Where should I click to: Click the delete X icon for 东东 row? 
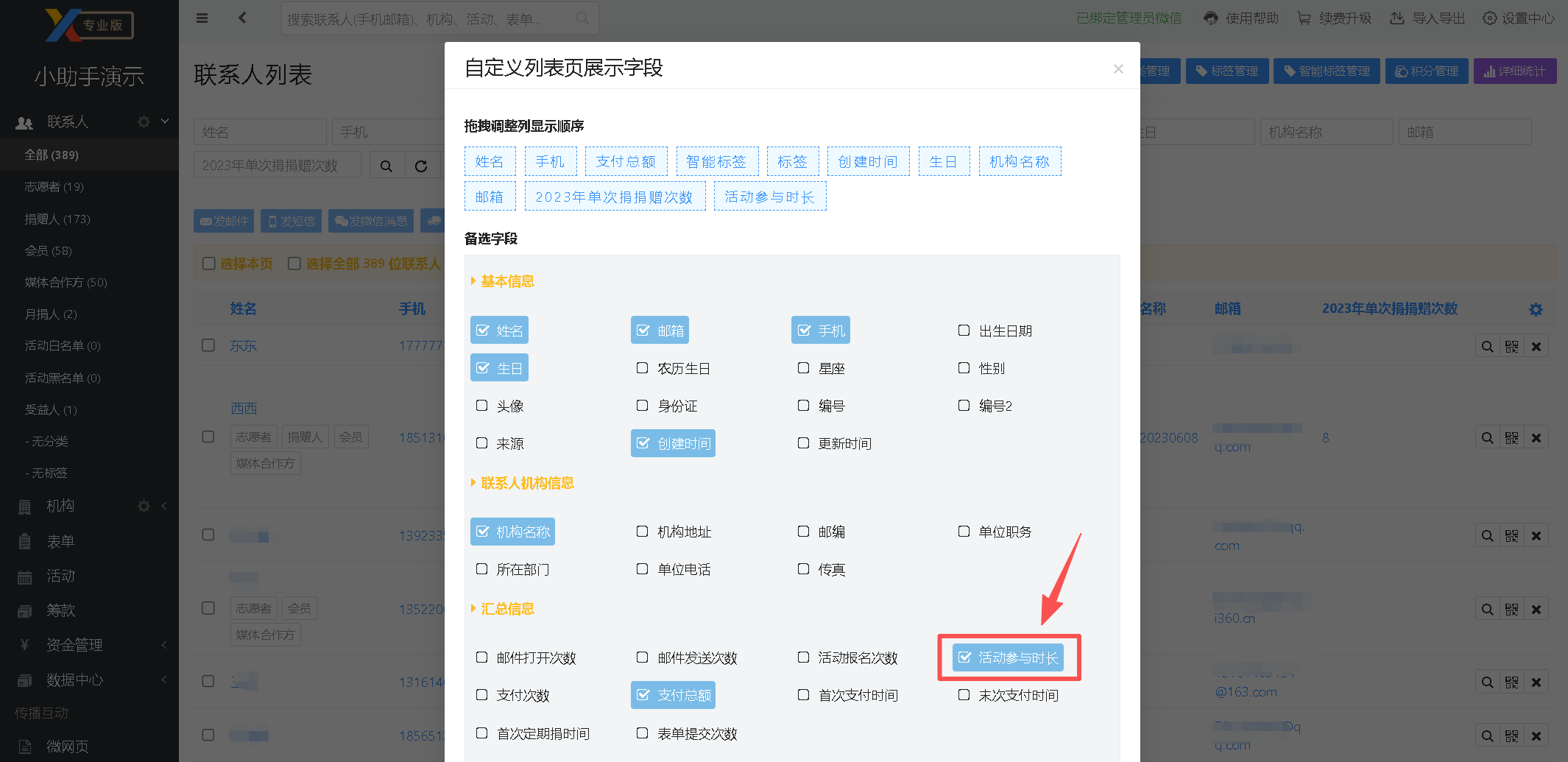click(x=1536, y=347)
